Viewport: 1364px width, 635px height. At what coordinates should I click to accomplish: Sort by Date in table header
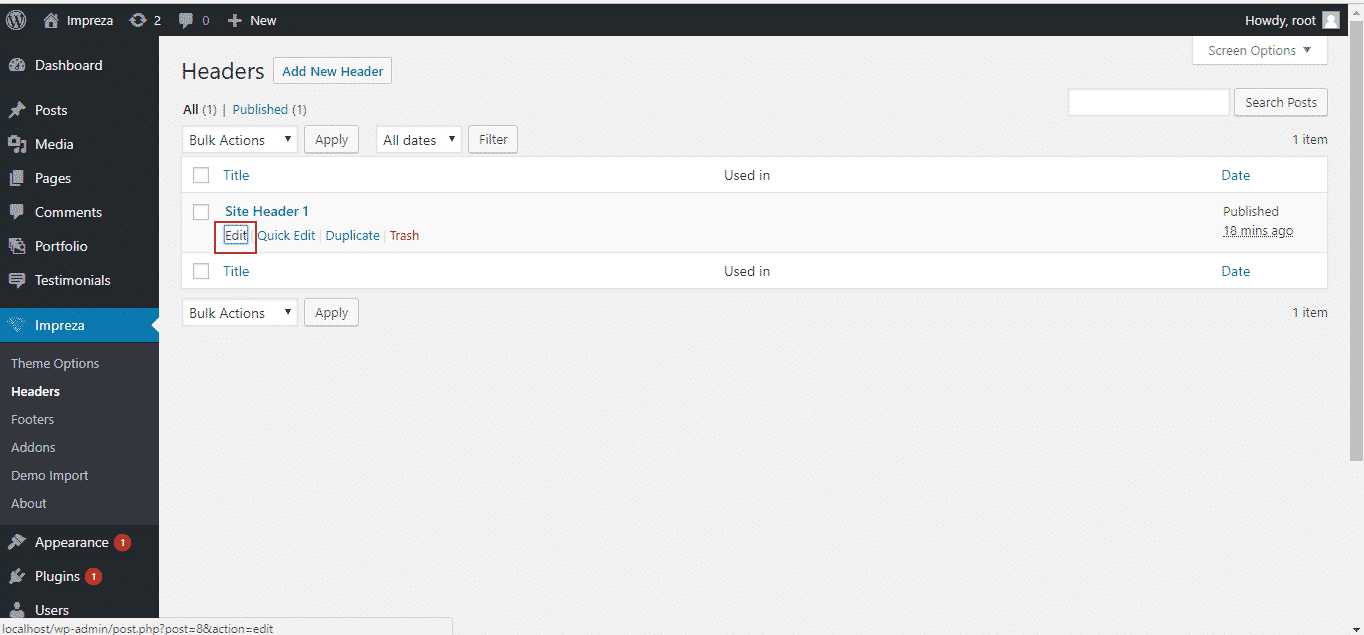point(1236,175)
